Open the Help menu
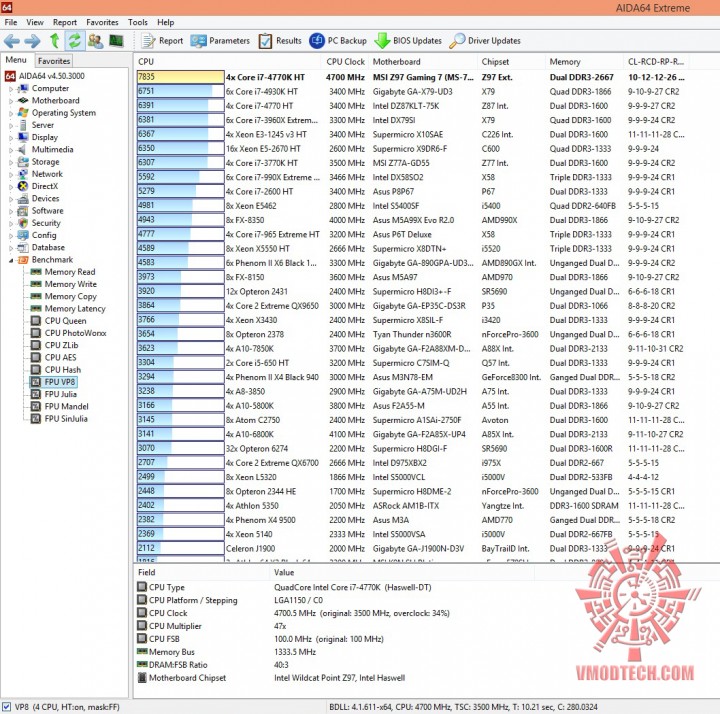Viewport: 720px width, 714px height. (165, 22)
